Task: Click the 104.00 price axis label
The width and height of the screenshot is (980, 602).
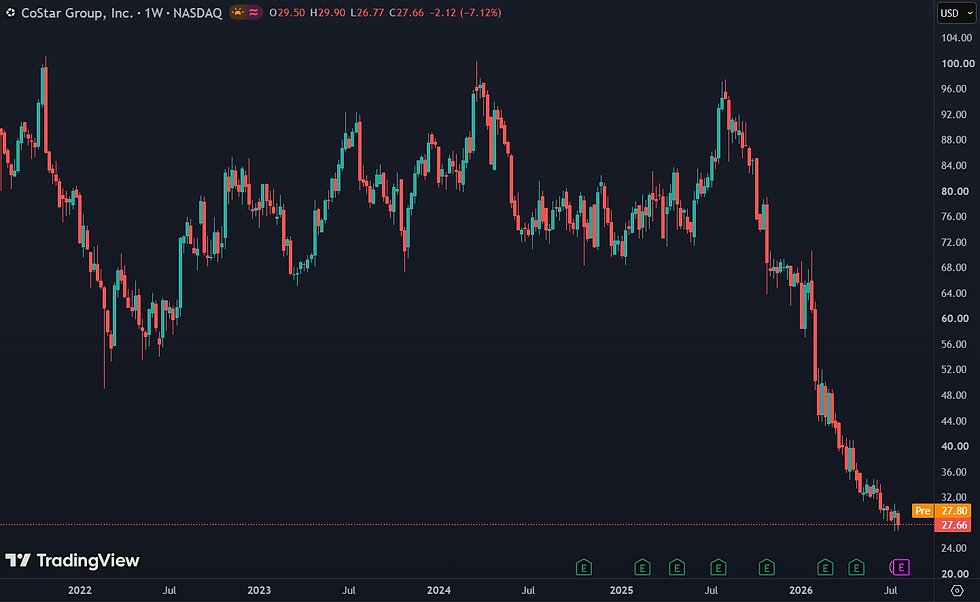Action: coord(958,38)
